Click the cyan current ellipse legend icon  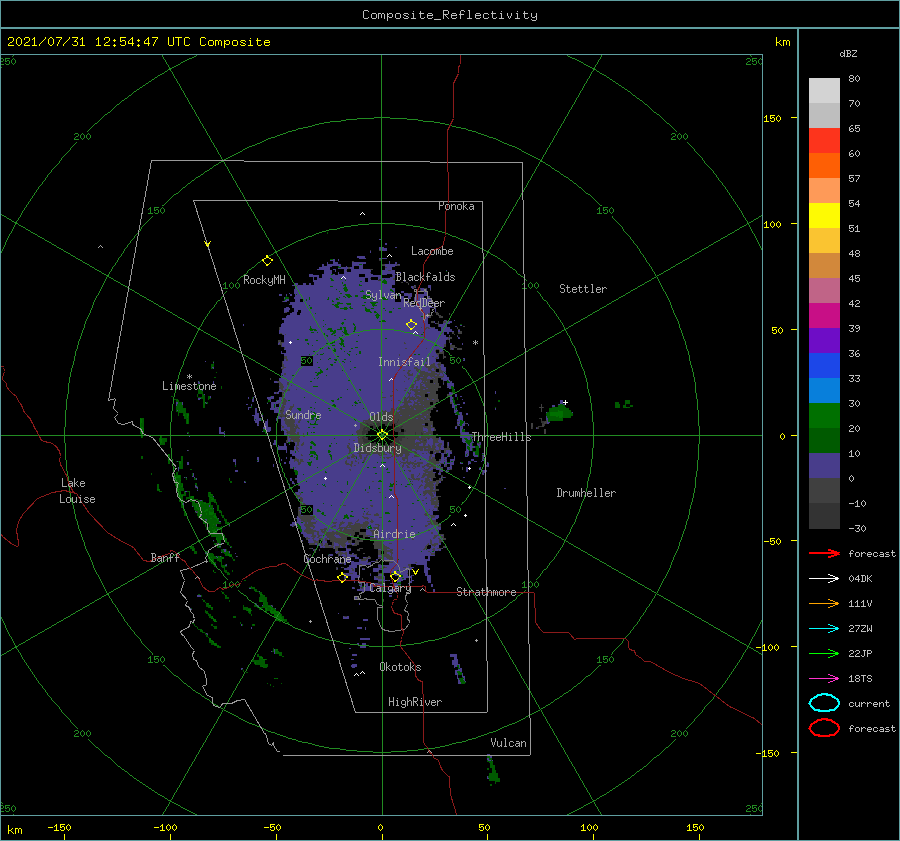click(824, 703)
